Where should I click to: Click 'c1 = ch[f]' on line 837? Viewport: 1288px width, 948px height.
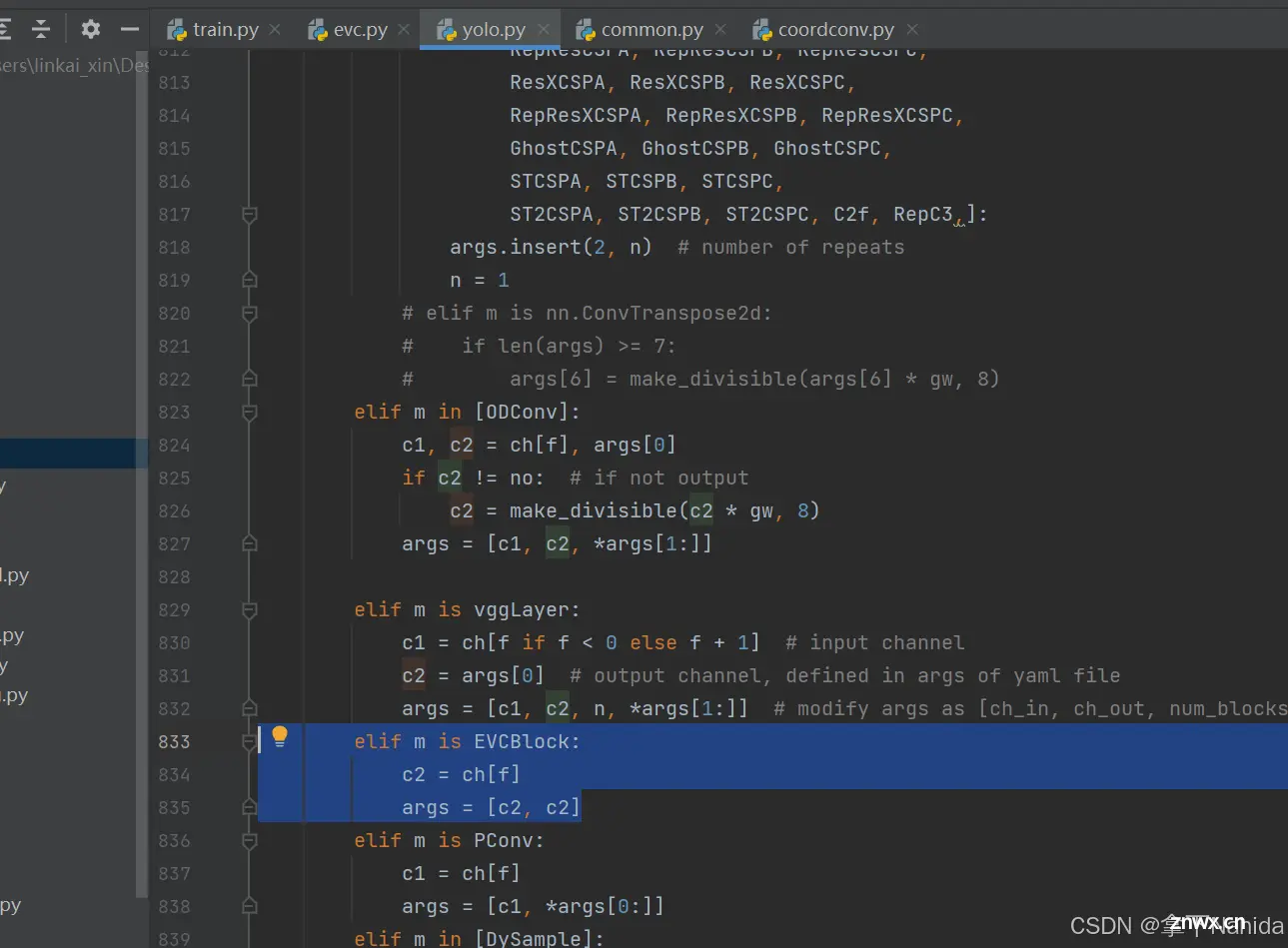461,874
